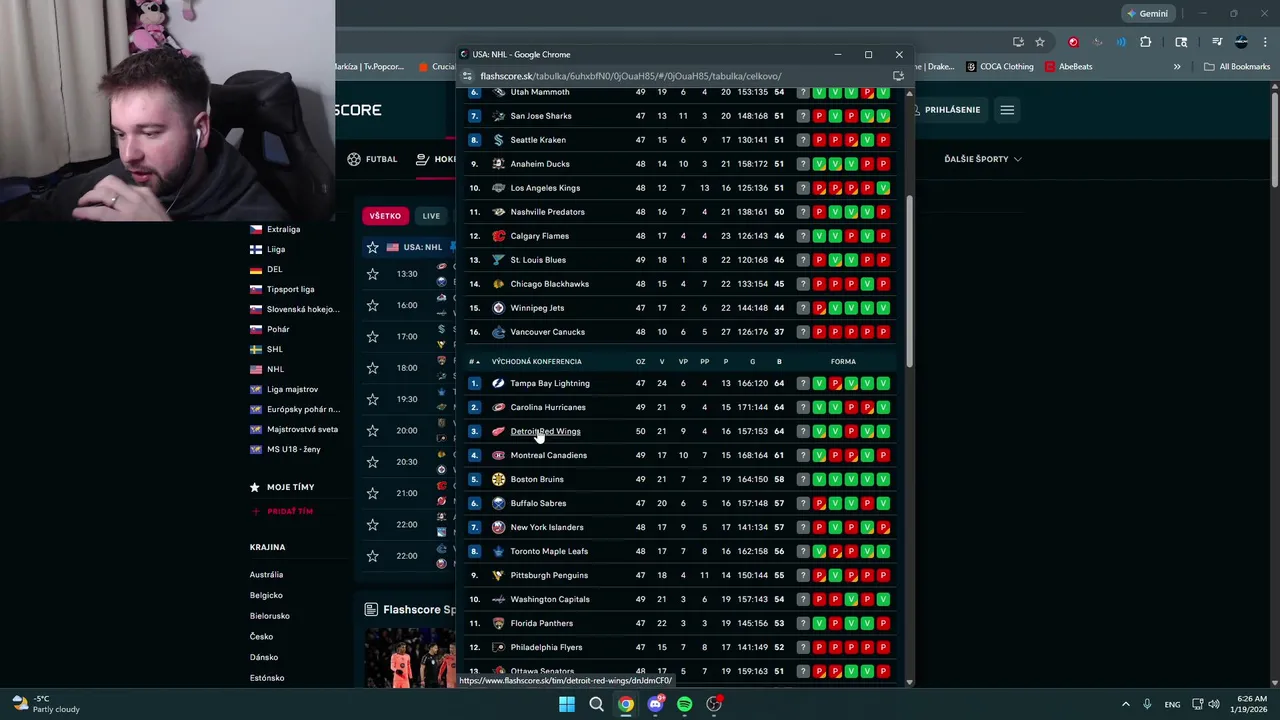Click the Detroit Red Wings team logo
This screenshot has height=720, width=1280.
tap(499, 431)
